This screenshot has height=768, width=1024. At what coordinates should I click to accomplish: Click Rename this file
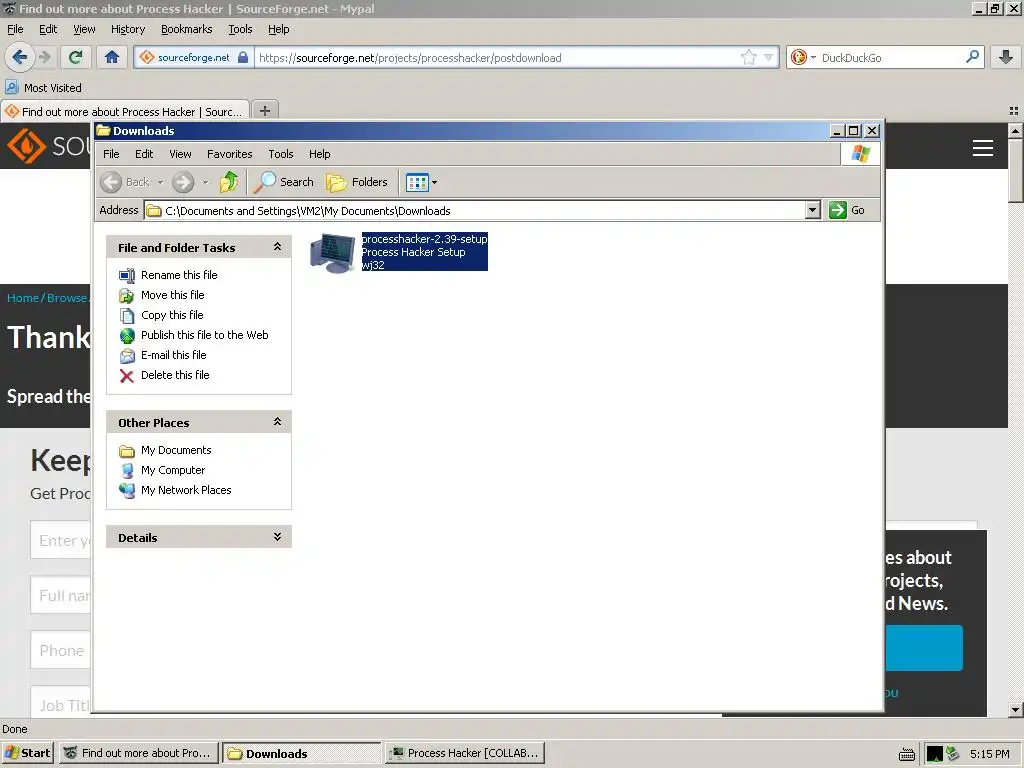tap(179, 275)
